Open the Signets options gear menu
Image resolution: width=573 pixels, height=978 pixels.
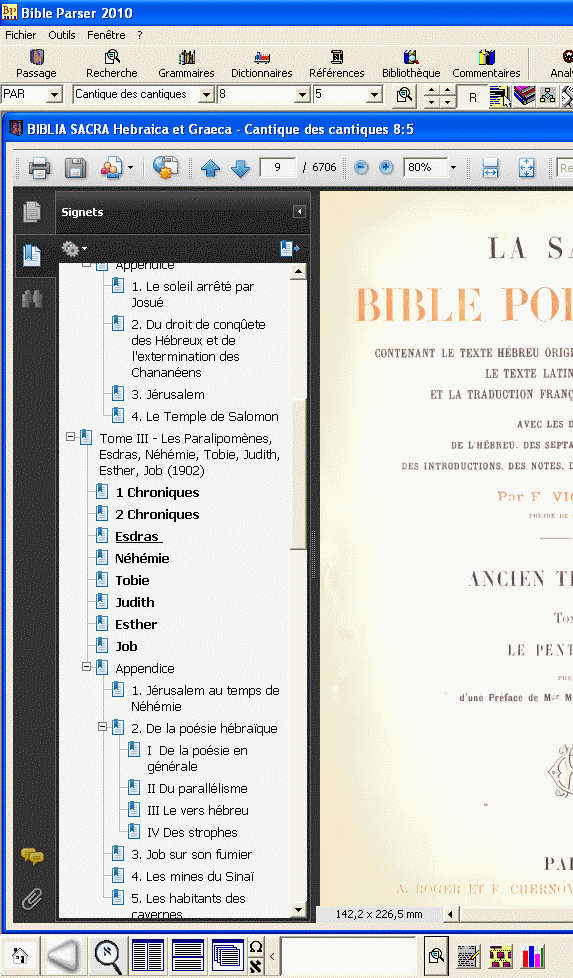pyautogui.click(x=74, y=249)
